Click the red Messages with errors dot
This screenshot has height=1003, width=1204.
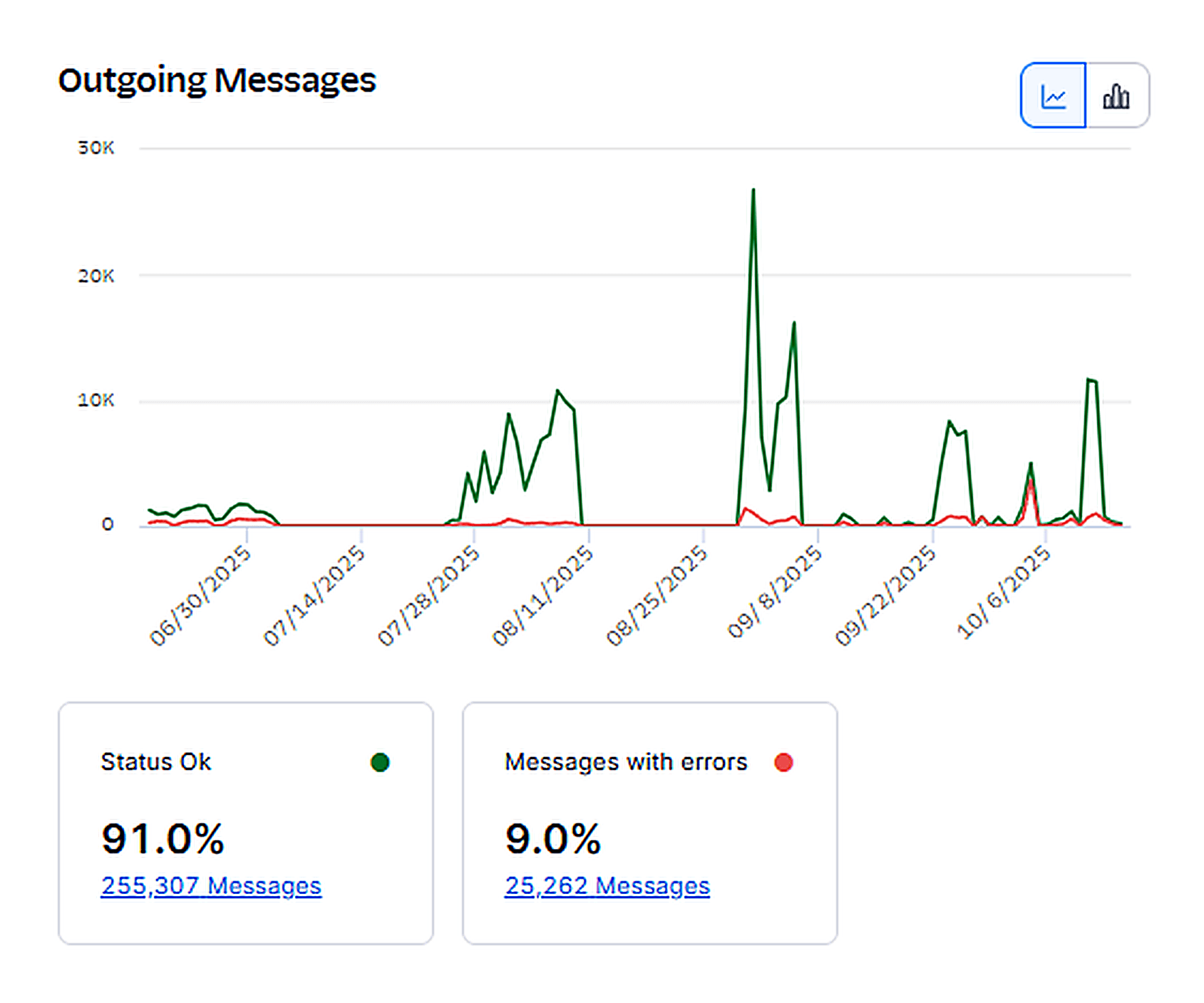[783, 763]
